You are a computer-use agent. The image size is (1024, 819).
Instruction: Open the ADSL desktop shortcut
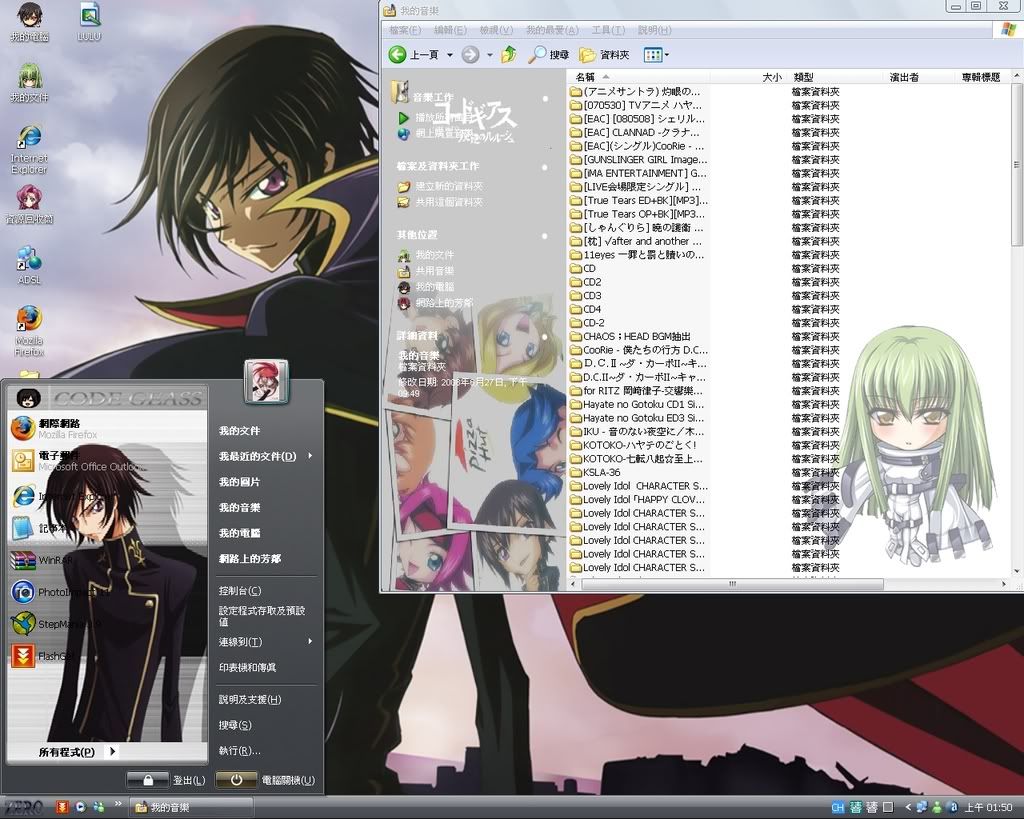coord(29,265)
